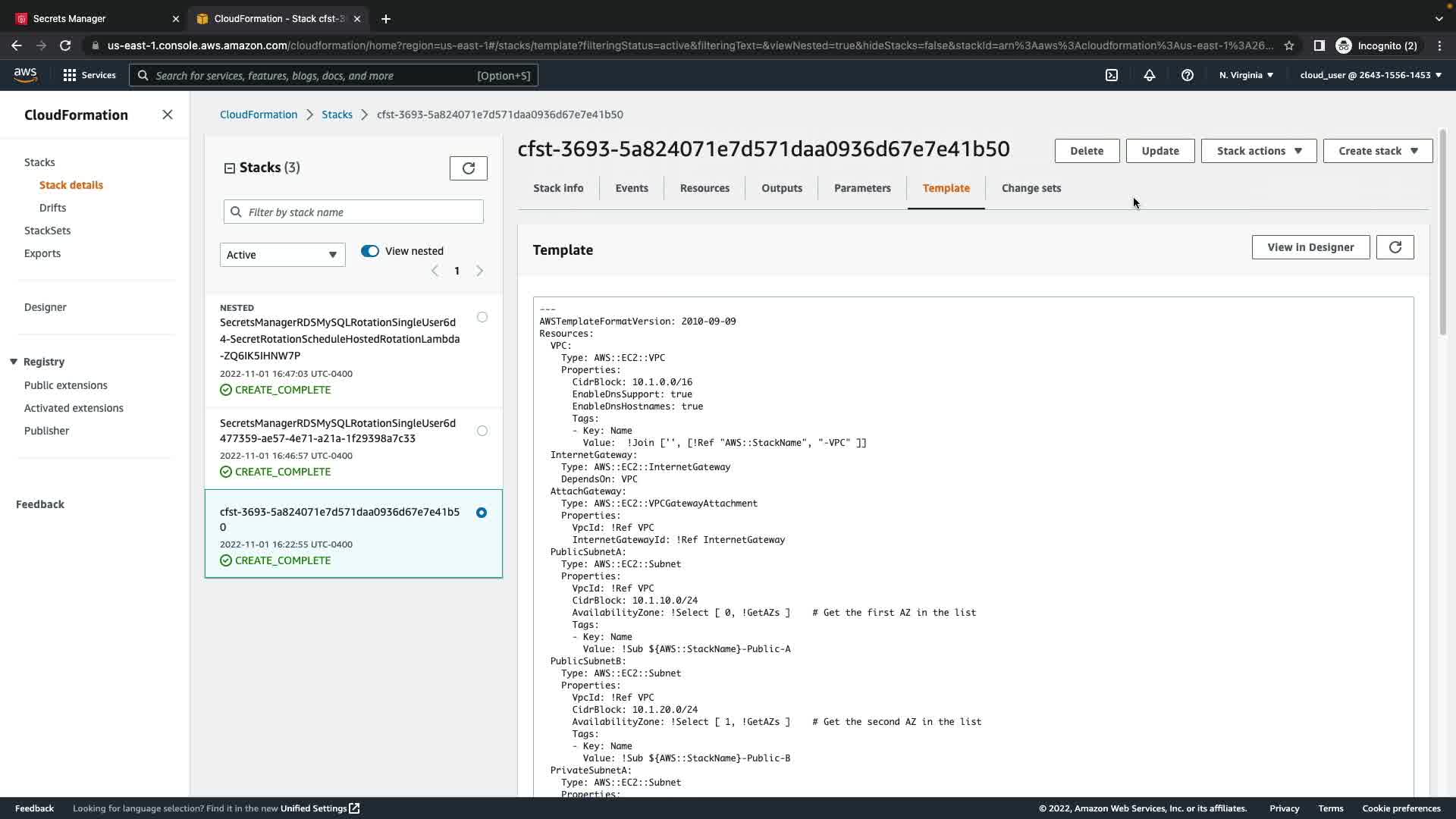The height and width of the screenshot is (819, 1456).
Task: Select the nested Lambda stack radio button
Action: point(482,317)
